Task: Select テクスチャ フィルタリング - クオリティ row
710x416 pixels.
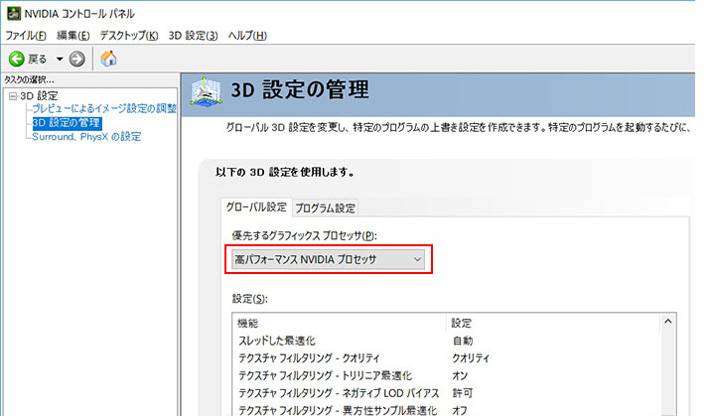Action: point(447,358)
